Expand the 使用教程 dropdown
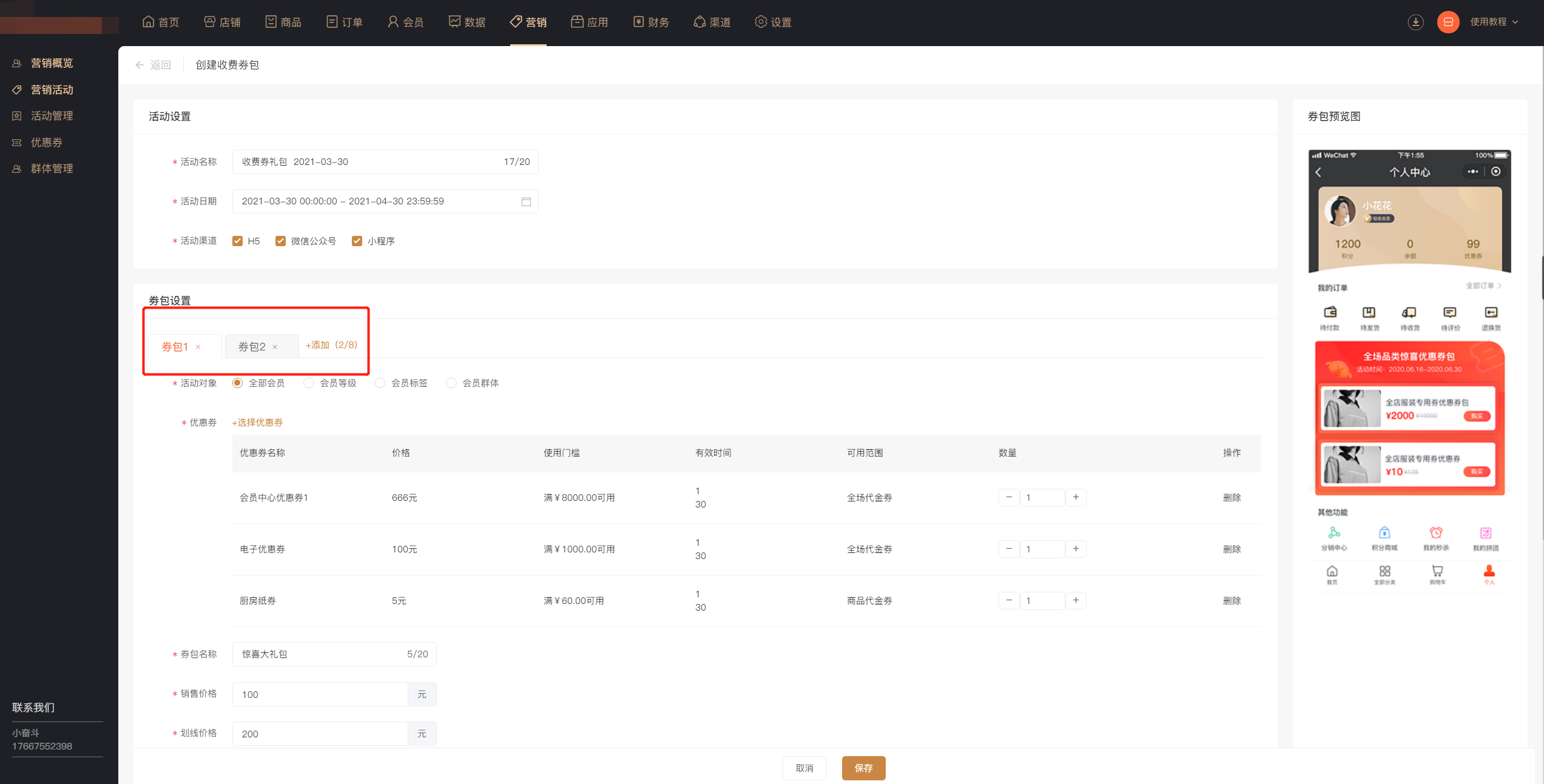The height and width of the screenshot is (784, 1544). coord(1494,22)
